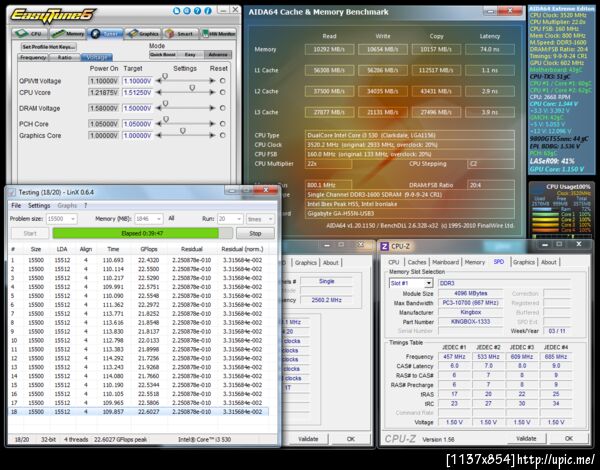600x470 pixels.
Task: Click the GFlops column header in LinX
Action: pos(148,249)
